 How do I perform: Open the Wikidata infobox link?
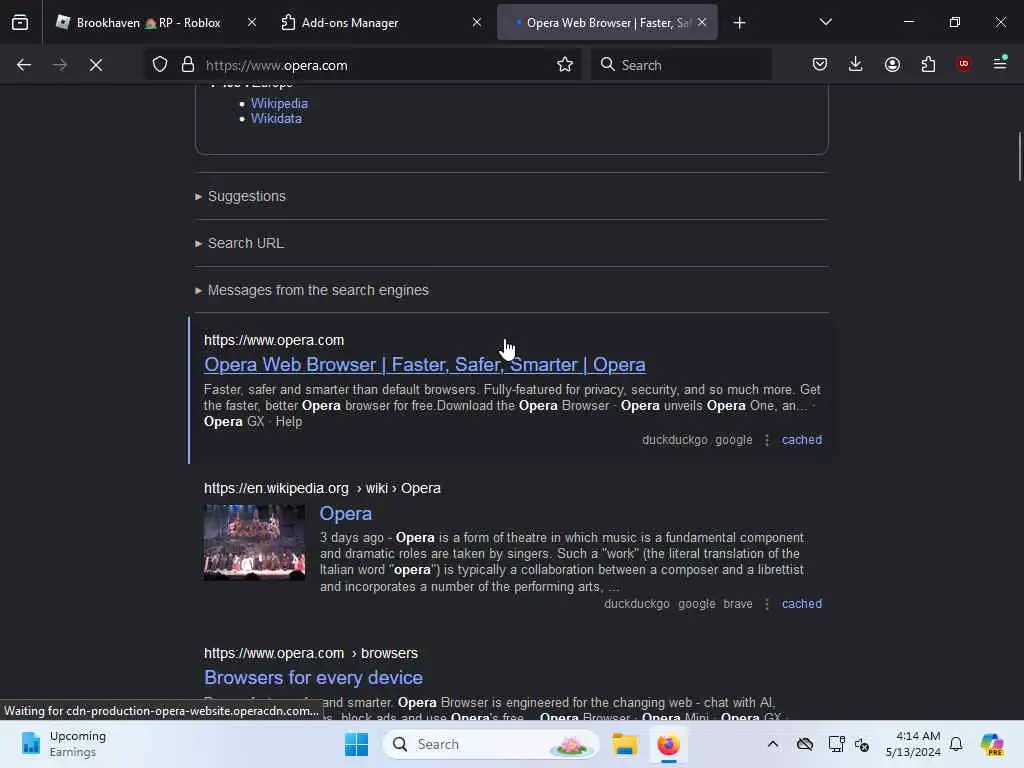276,119
